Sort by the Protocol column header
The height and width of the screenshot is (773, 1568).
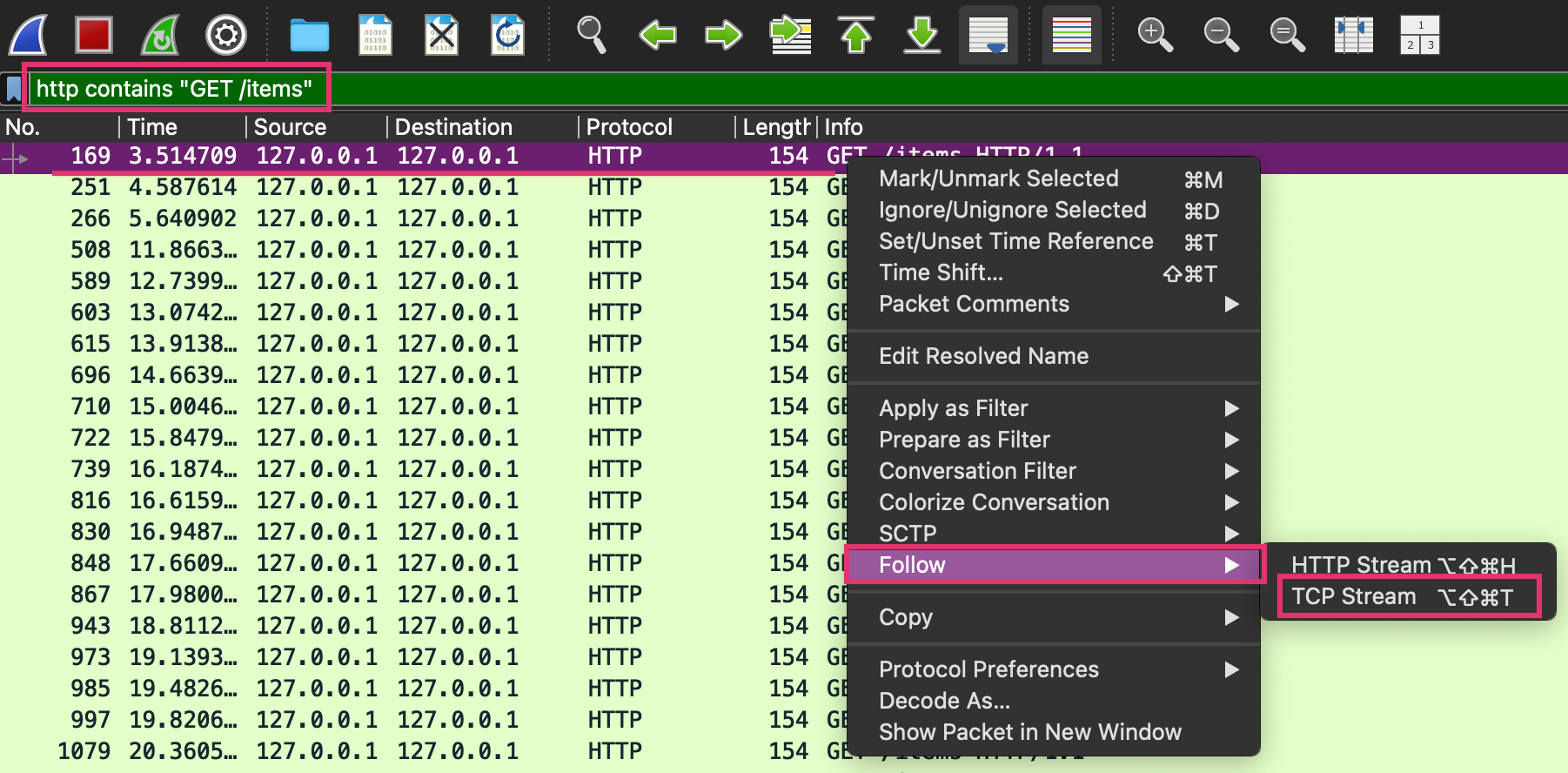(657, 127)
